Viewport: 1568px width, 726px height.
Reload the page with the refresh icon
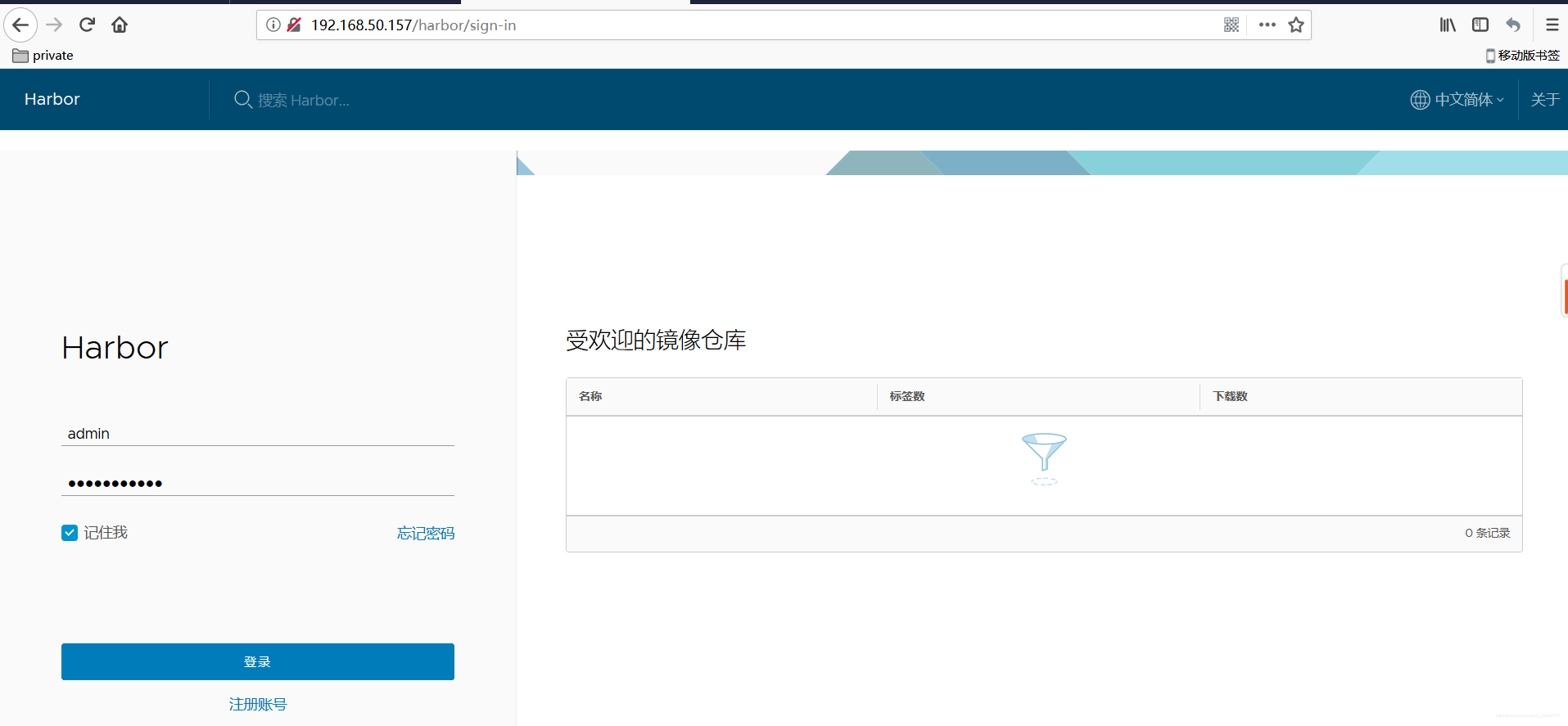pos(87,25)
